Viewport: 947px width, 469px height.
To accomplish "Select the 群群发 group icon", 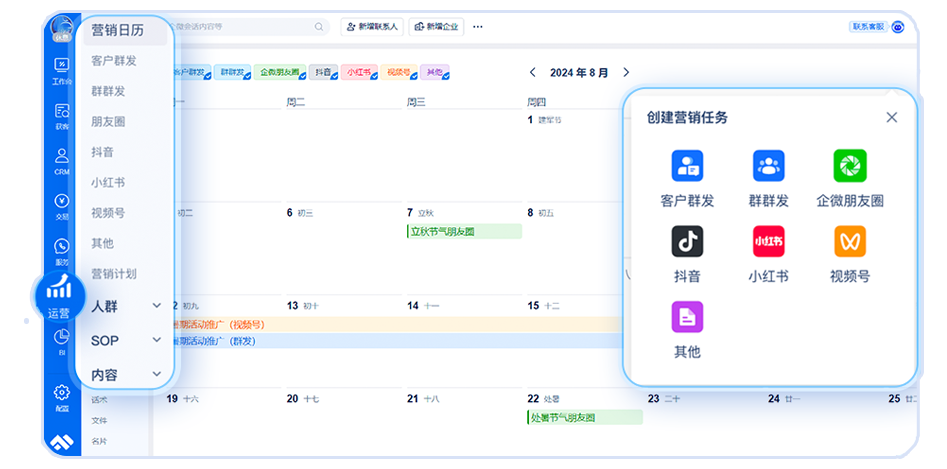I will [x=768, y=166].
